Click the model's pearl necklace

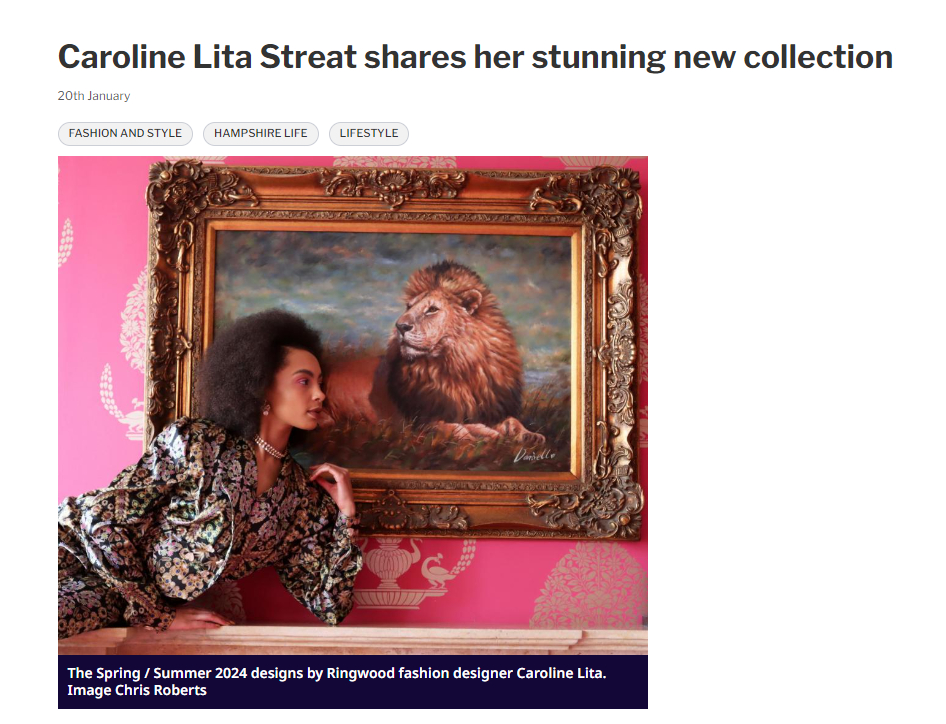coord(270,448)
